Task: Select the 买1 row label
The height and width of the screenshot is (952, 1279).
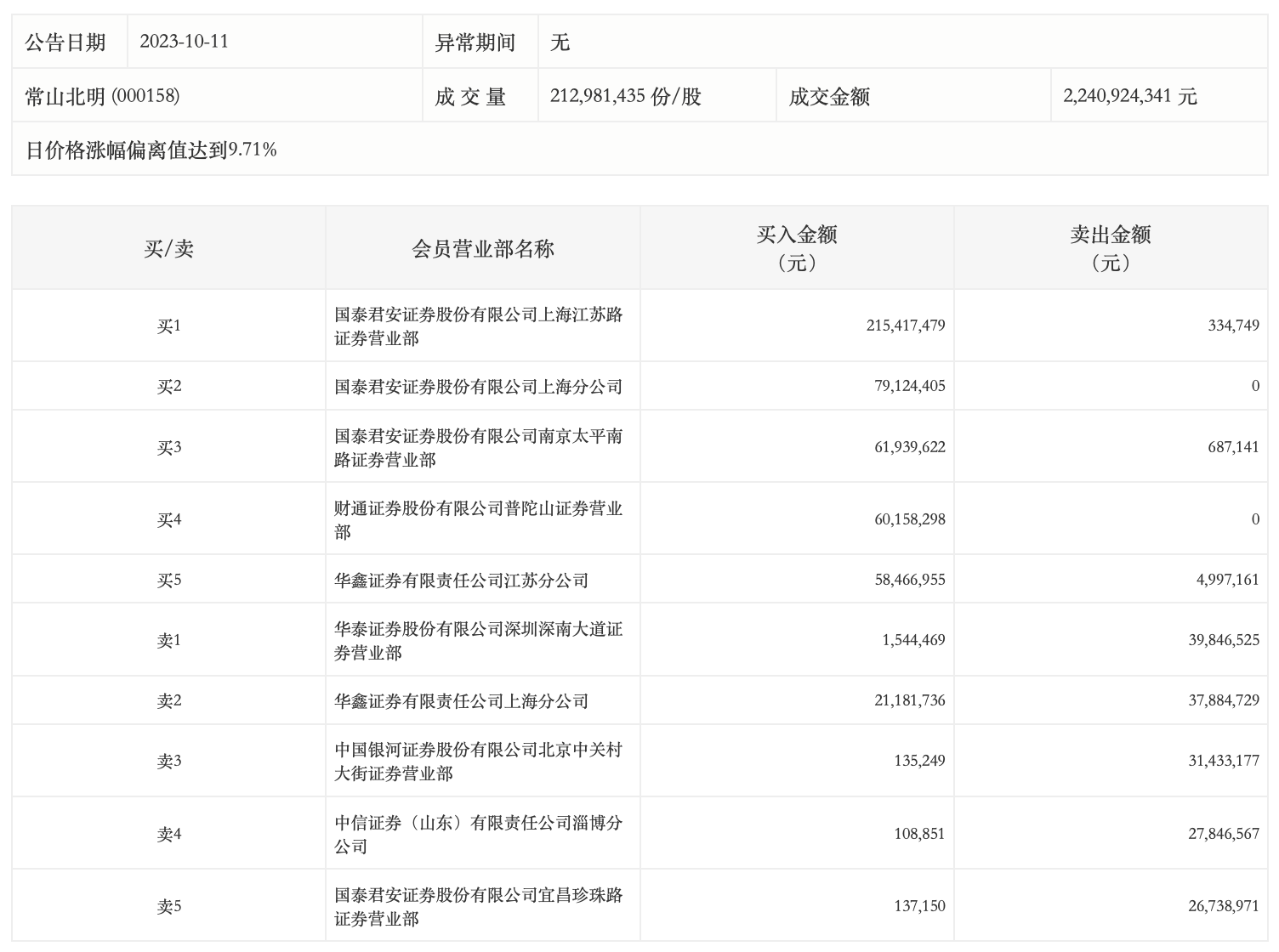Action: (x=168, y=326)
